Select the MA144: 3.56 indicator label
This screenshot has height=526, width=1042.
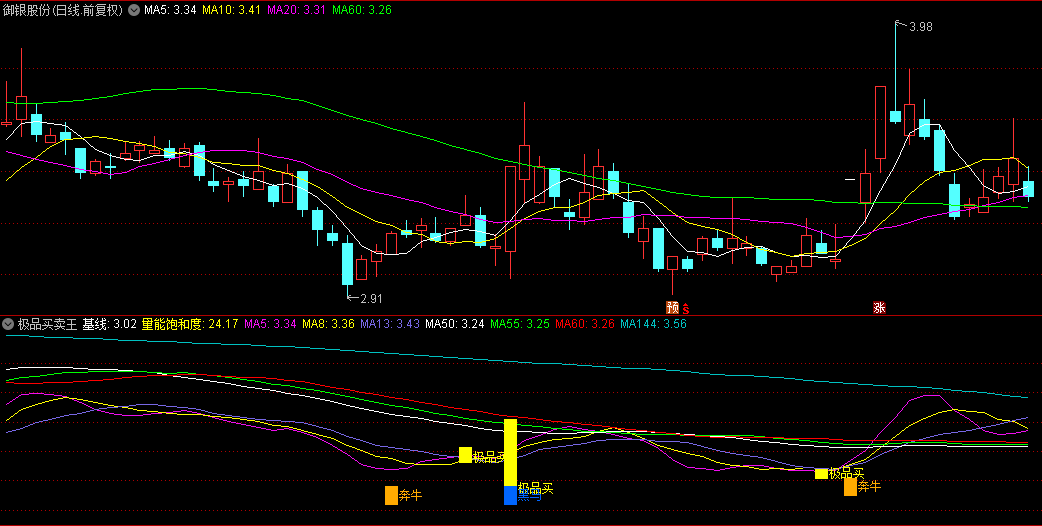[x=653, y=324]
